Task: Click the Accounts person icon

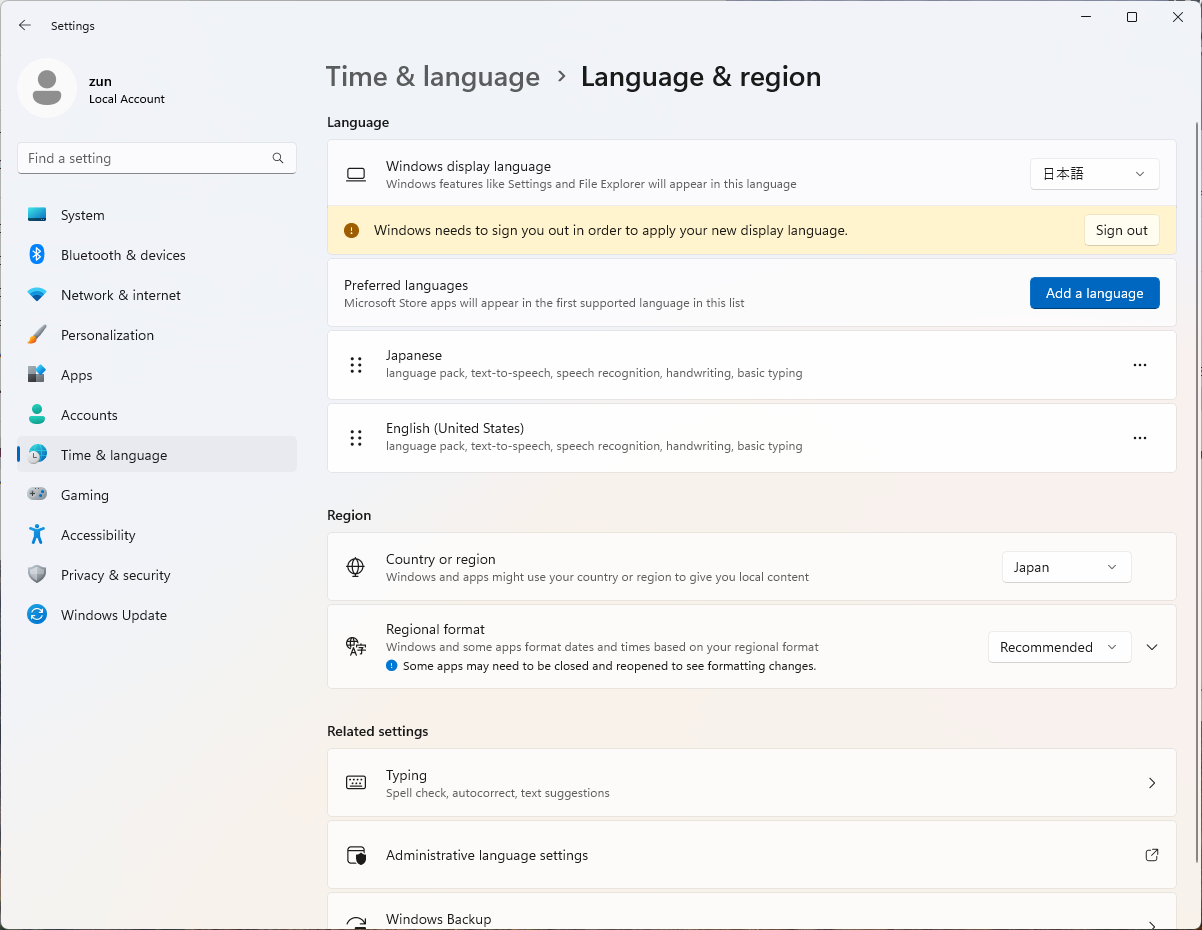Action: (x=37, y=415)
